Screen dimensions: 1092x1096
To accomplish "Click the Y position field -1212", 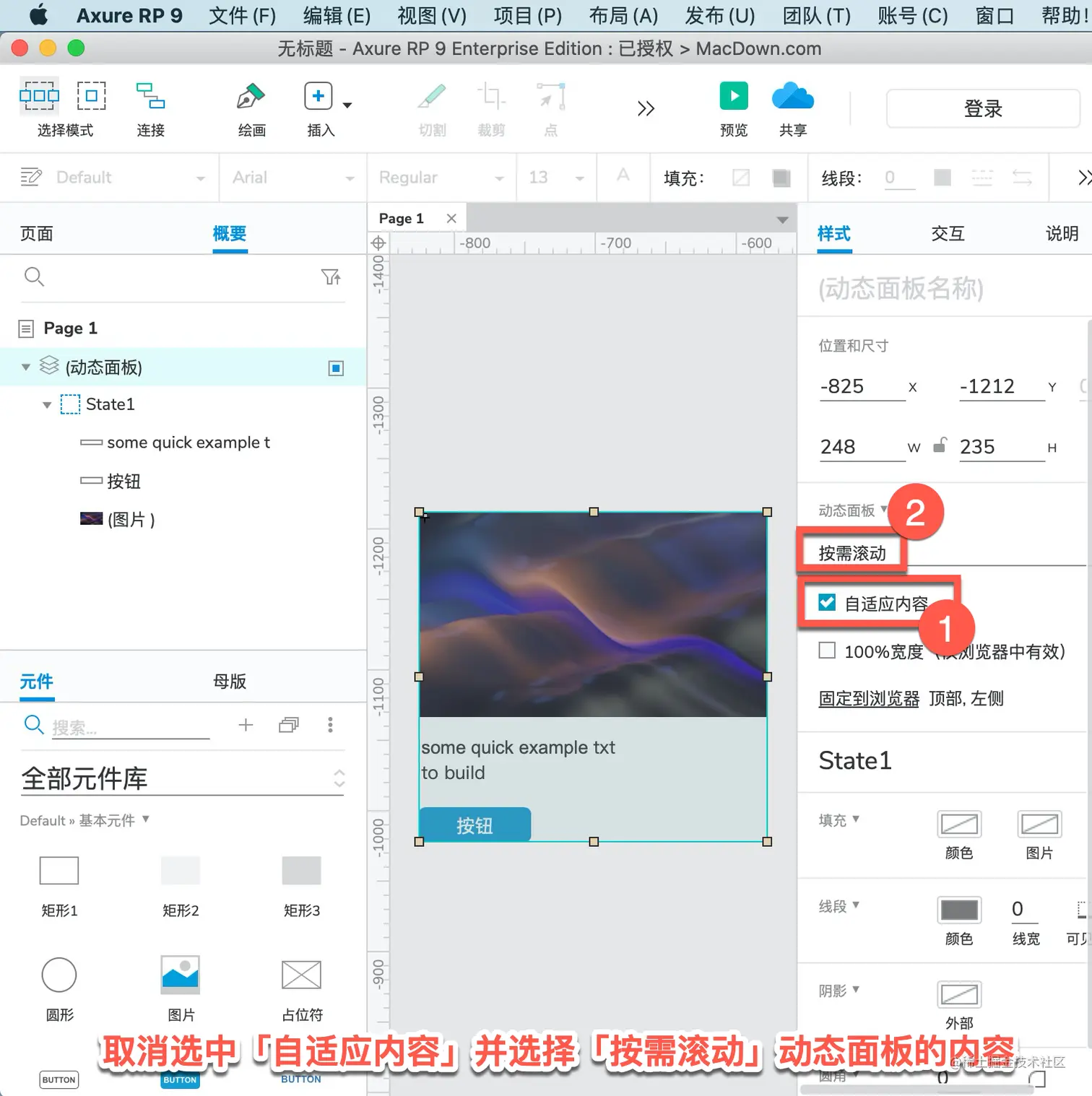I will (x=1002, y=386).
